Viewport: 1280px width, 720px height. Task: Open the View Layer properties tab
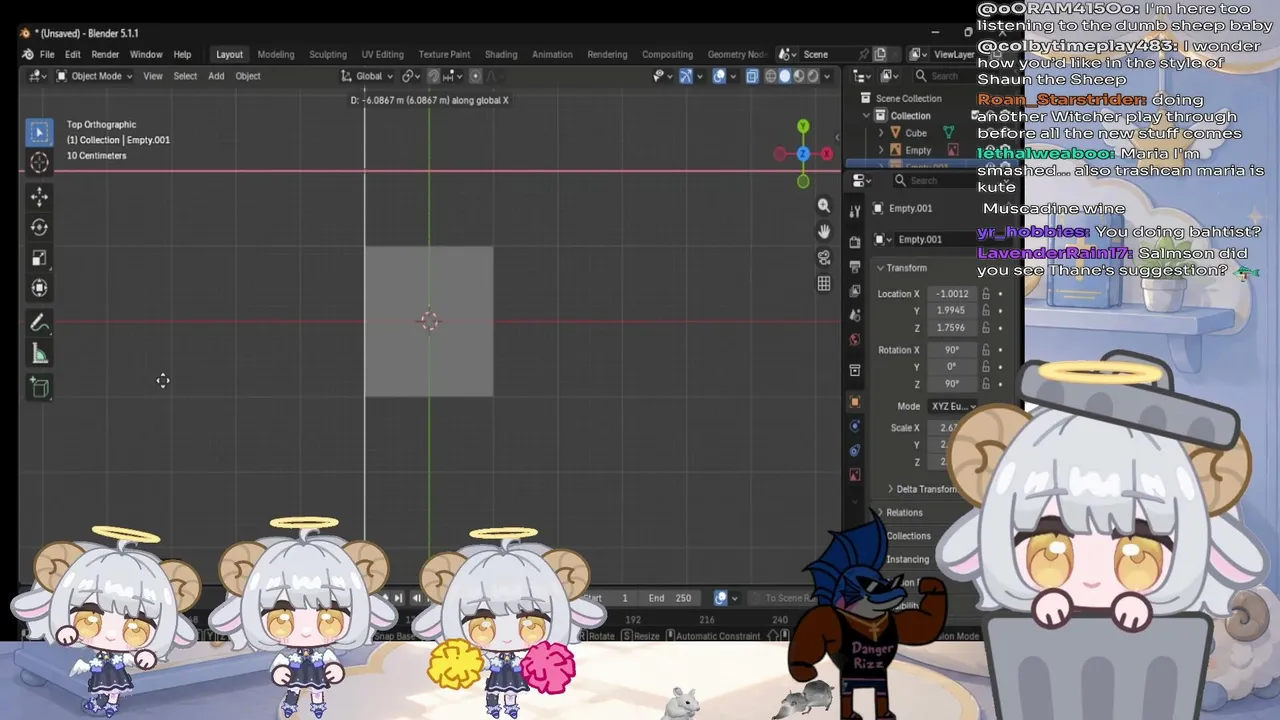854,291
